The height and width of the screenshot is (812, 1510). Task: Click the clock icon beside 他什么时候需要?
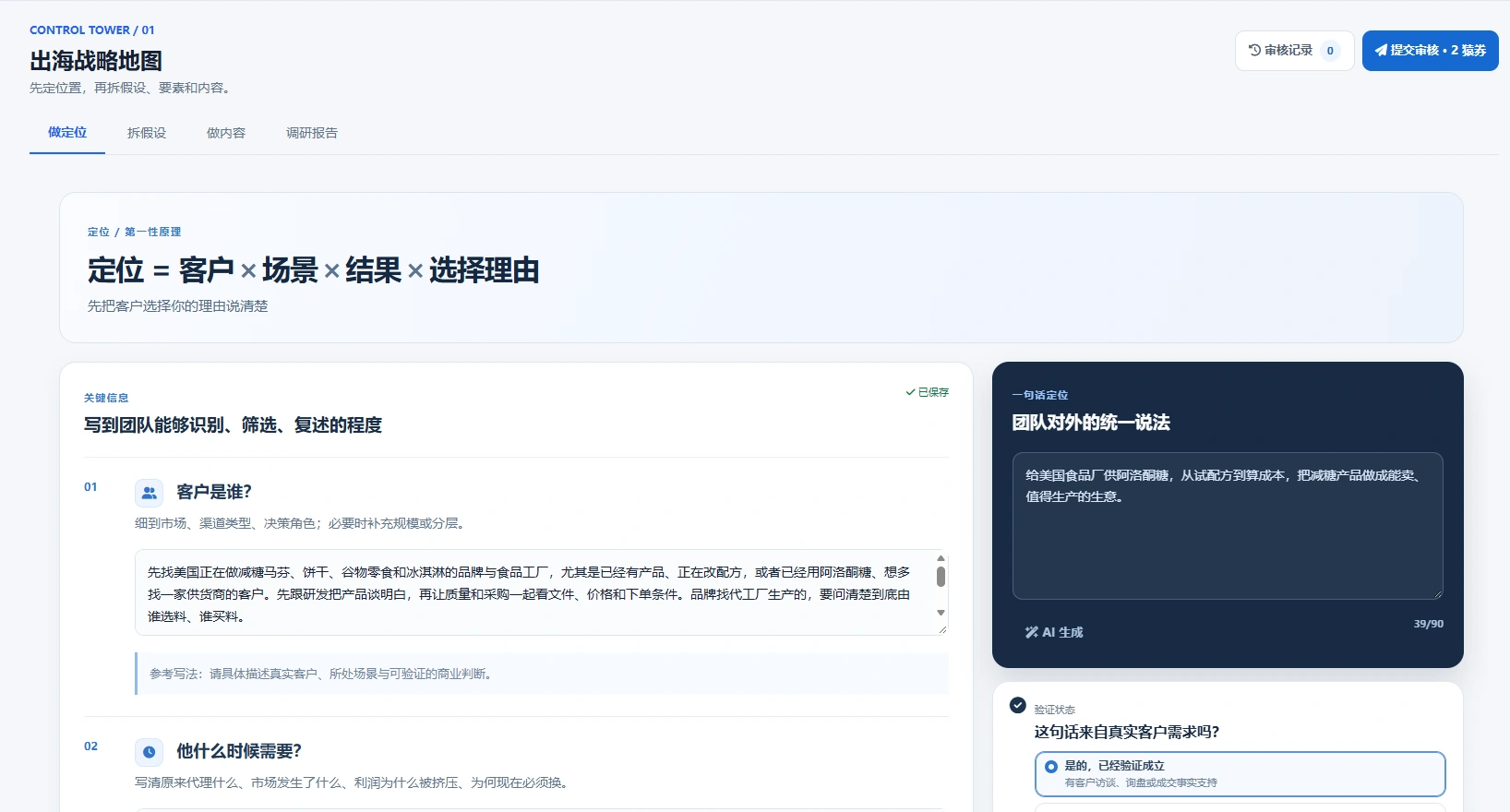pyautogui.click(x=149, y=752)
